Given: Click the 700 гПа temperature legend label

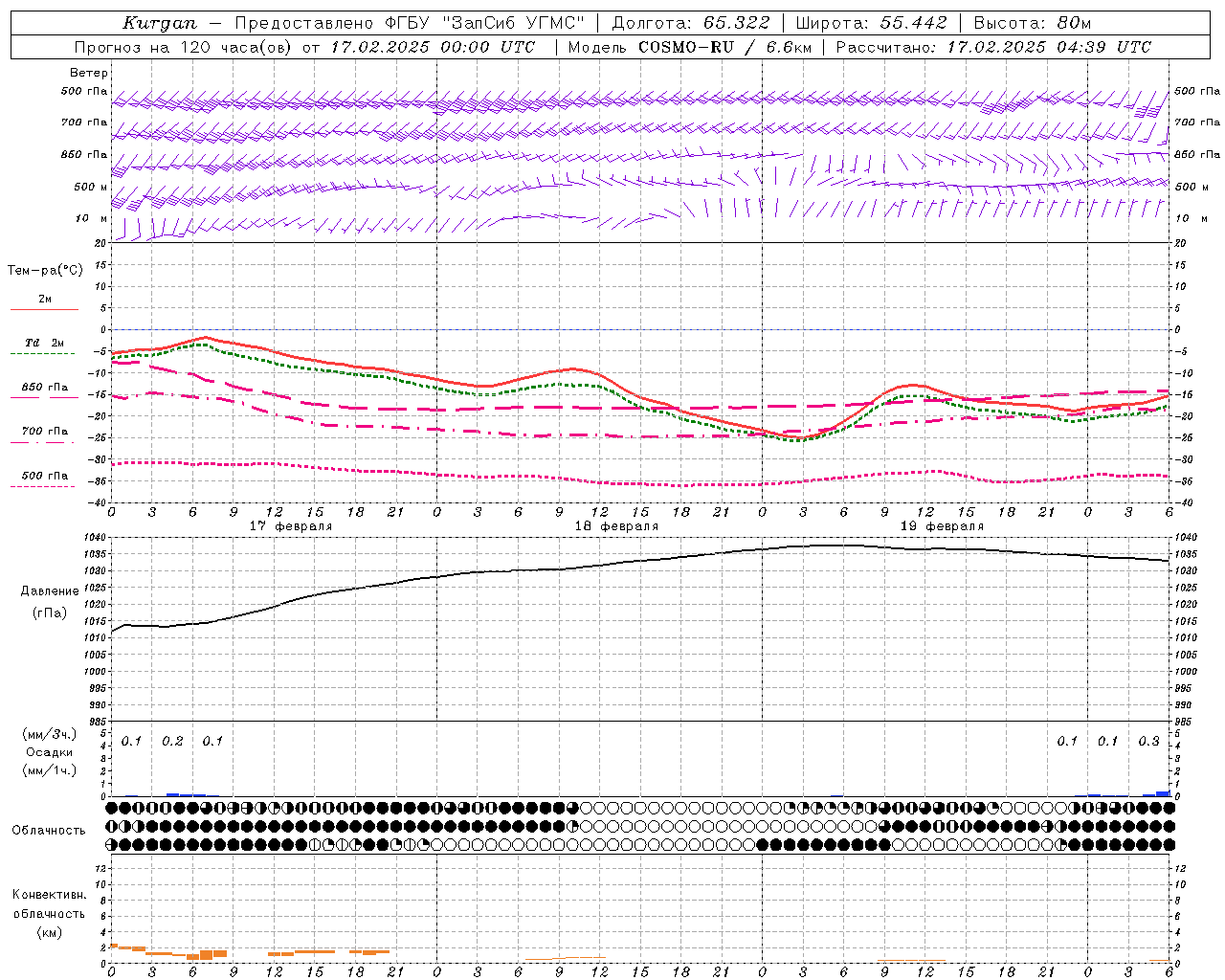Looking at the screenshot, I should (44, 432).
